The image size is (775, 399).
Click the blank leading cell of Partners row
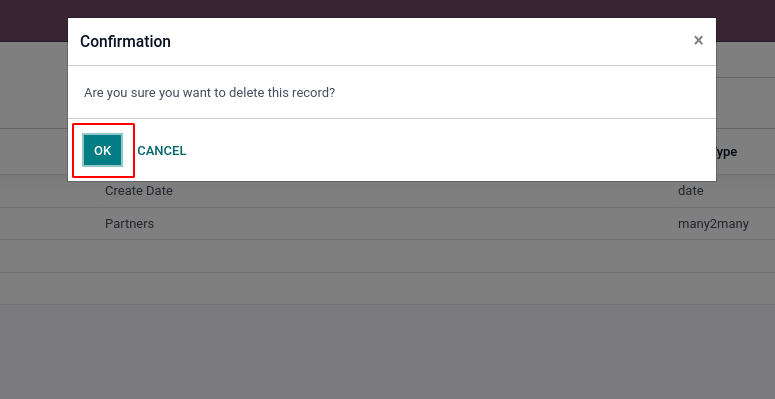pos(49,223)
